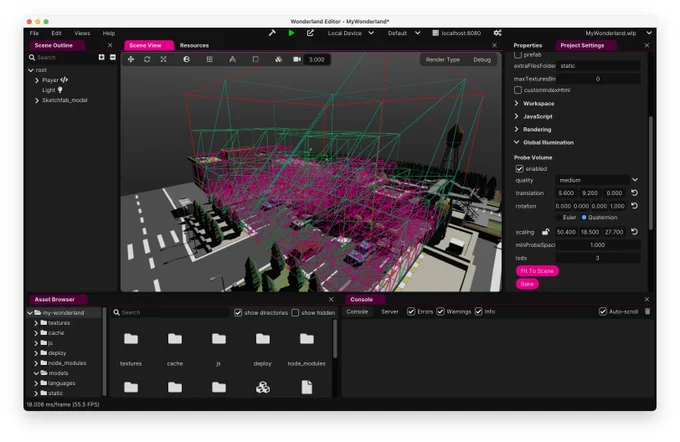
Task: Open the node_modules folder thumbnail
Action: [307, 339]
